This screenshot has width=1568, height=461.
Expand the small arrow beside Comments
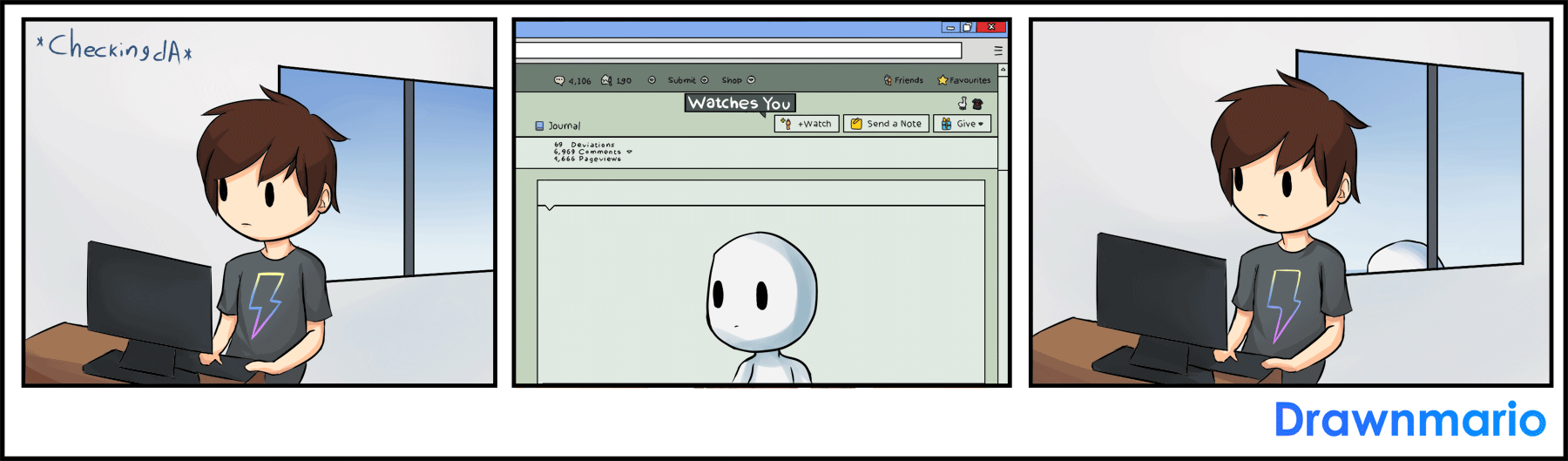pyautogui.click(x=629, y=152)
